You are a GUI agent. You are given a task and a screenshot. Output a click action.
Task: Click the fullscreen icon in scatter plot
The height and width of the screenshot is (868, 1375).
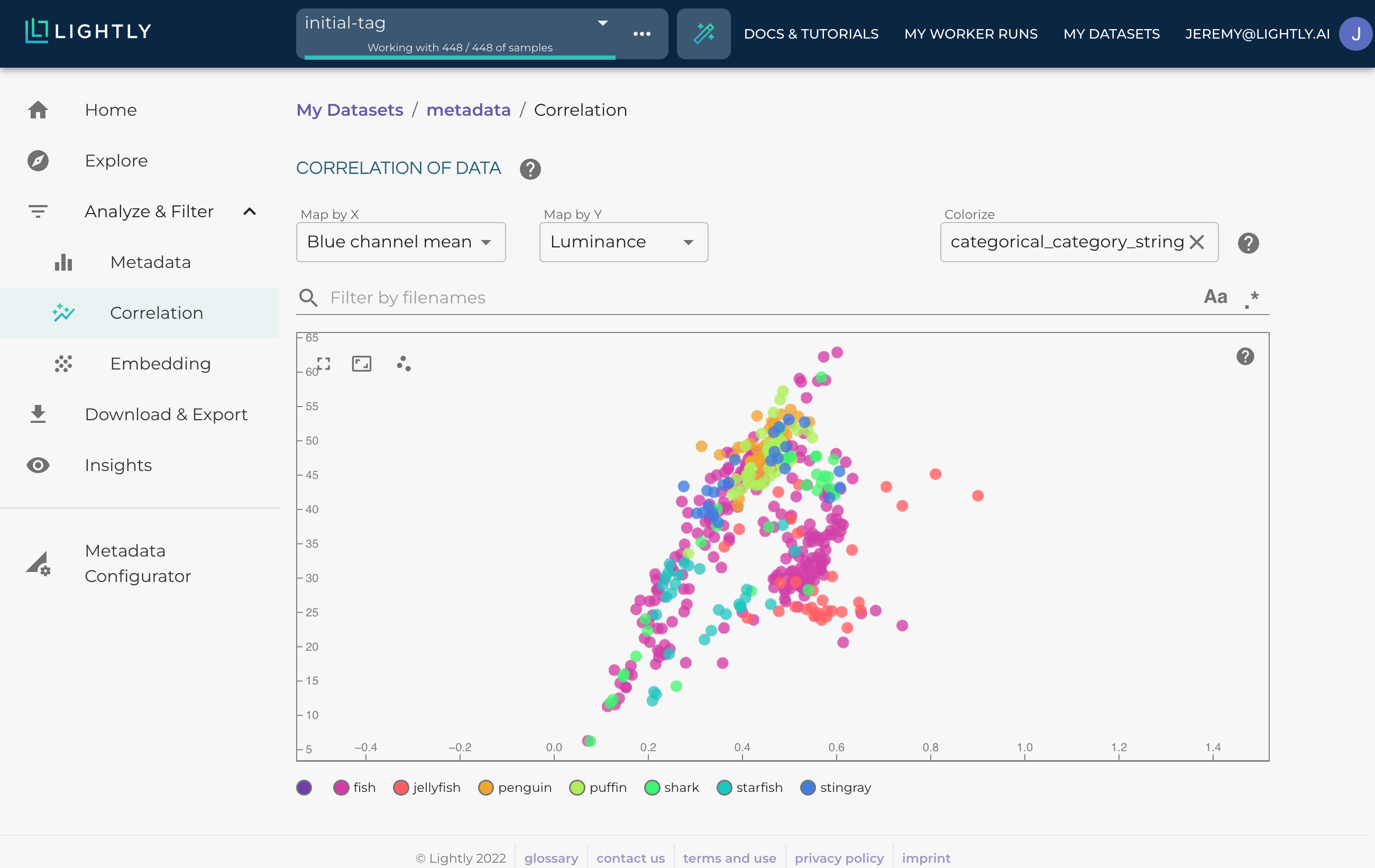click(x=324, y=364)
